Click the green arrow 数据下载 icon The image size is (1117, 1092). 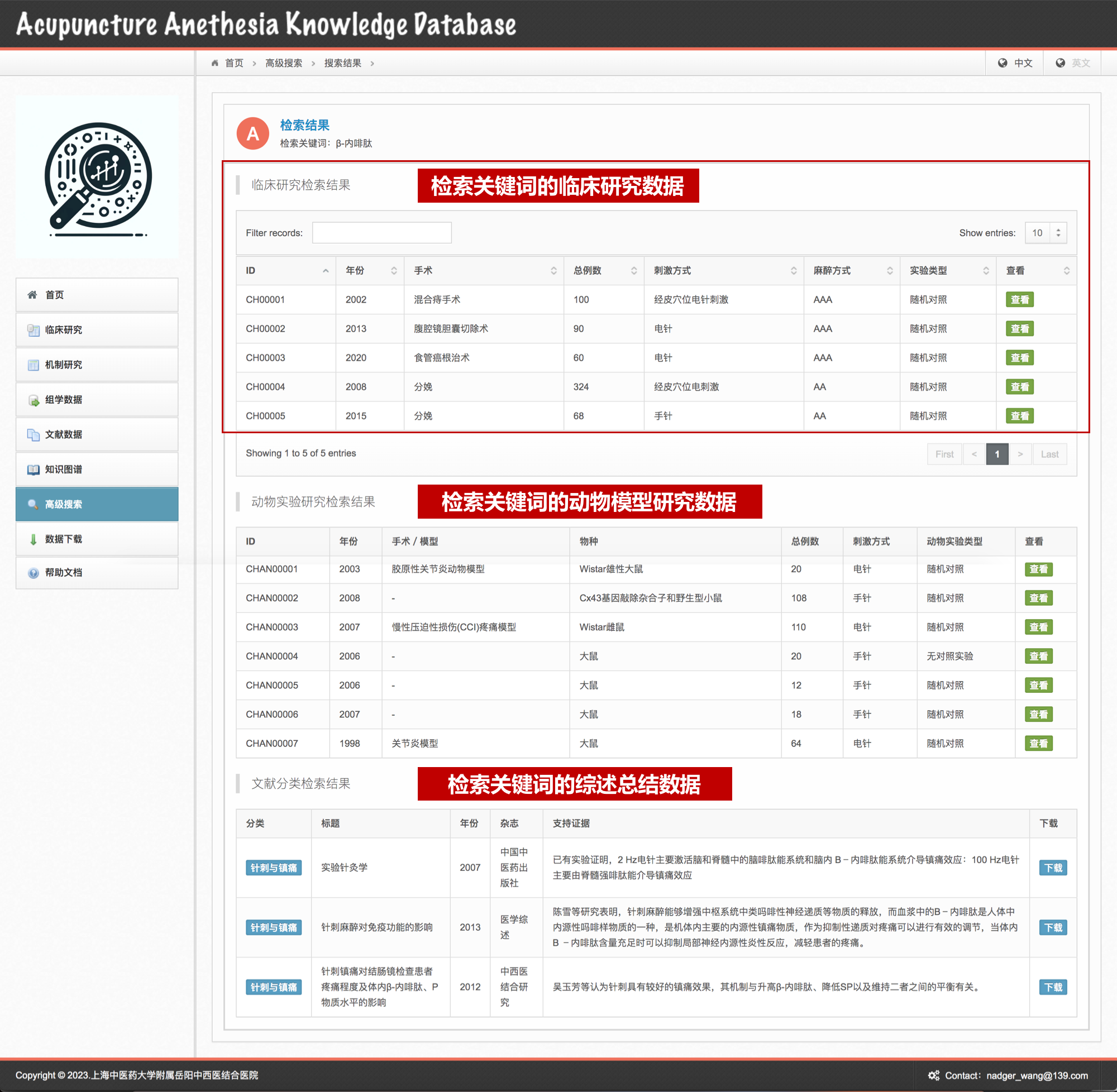33,539
